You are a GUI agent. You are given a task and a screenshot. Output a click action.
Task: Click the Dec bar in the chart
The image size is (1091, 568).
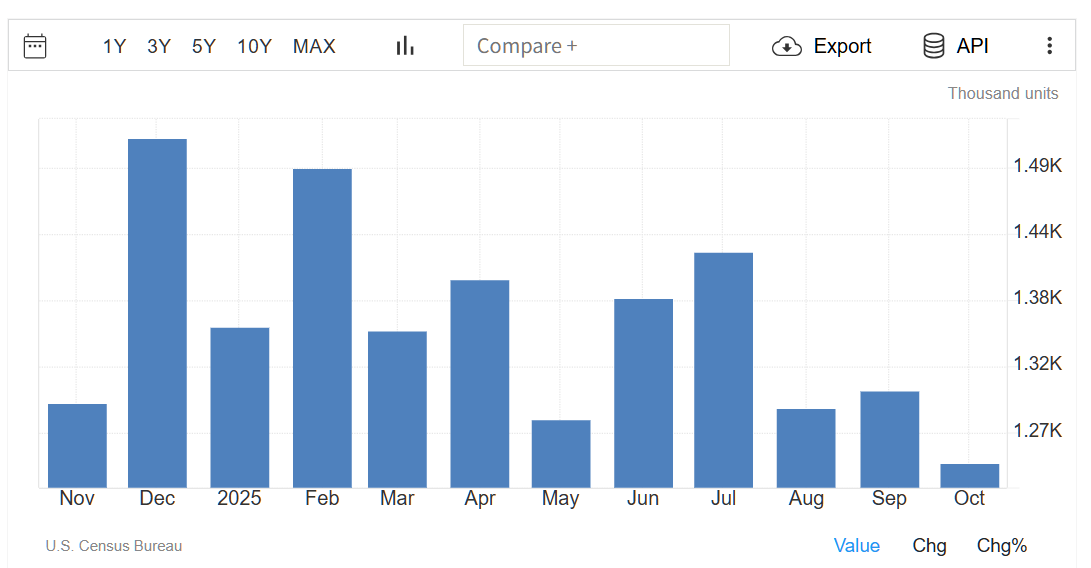click(x=157, y=313)
